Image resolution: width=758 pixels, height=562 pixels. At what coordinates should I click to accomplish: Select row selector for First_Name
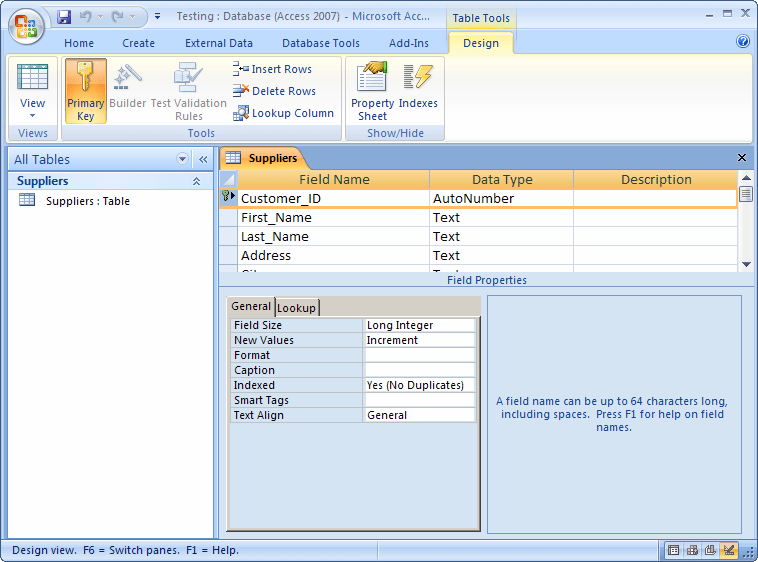(228, 217)
